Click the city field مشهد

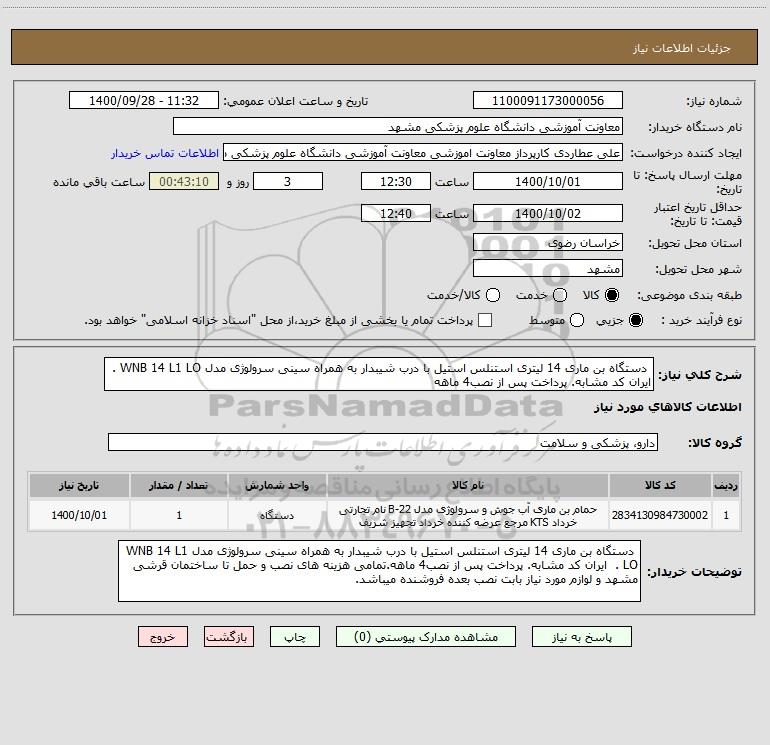coord(548,269)
